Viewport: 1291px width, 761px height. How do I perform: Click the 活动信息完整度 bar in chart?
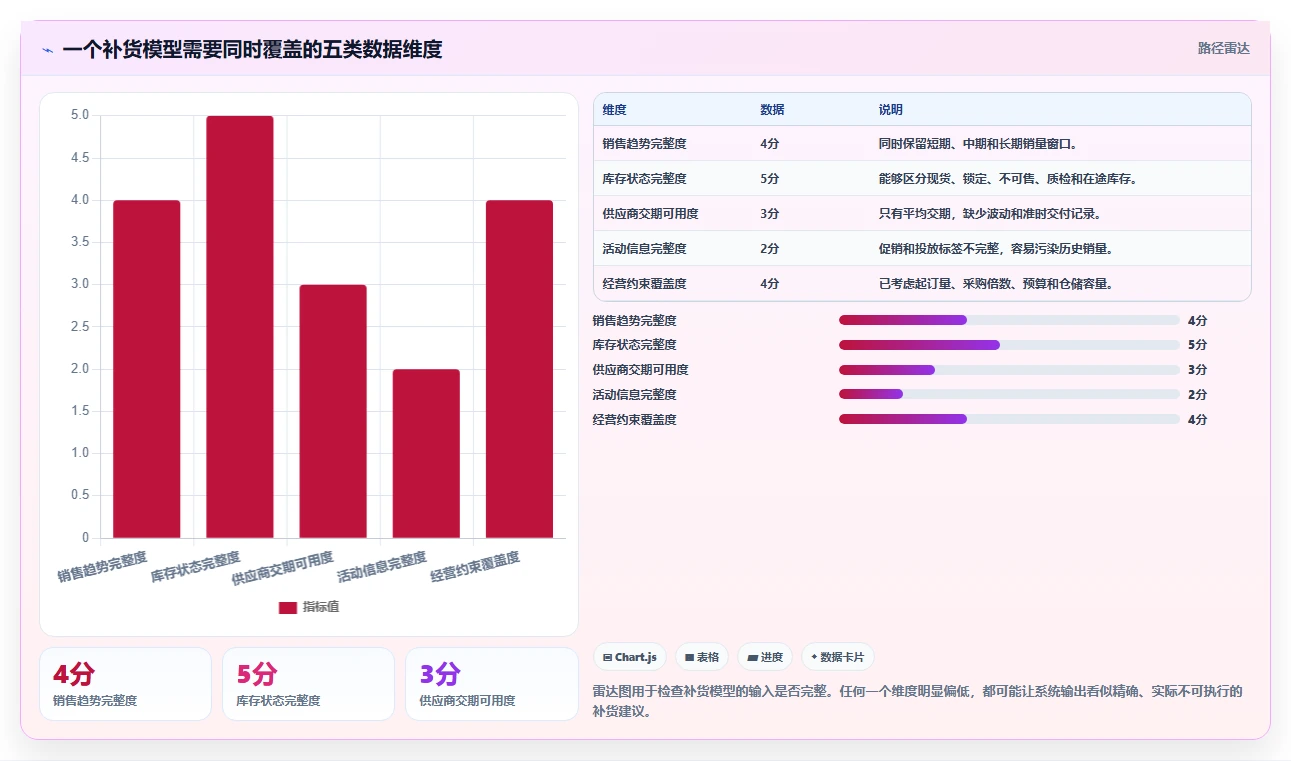click(x=426, y=454)
